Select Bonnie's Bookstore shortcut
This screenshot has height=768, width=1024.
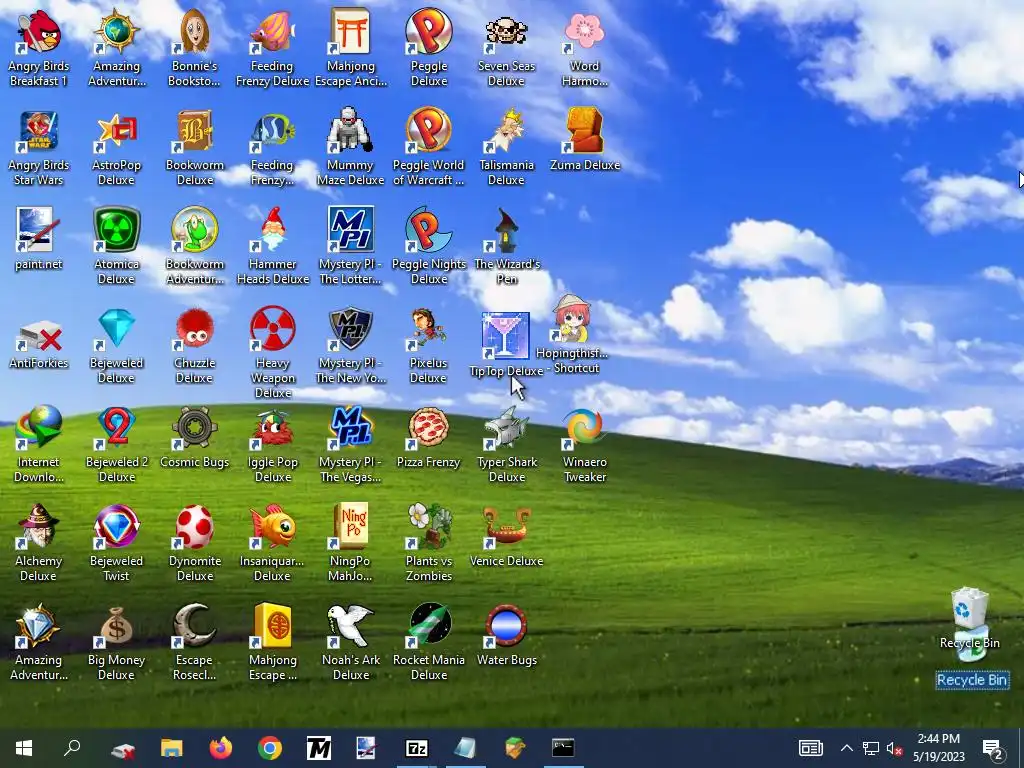tap(195, 31)
